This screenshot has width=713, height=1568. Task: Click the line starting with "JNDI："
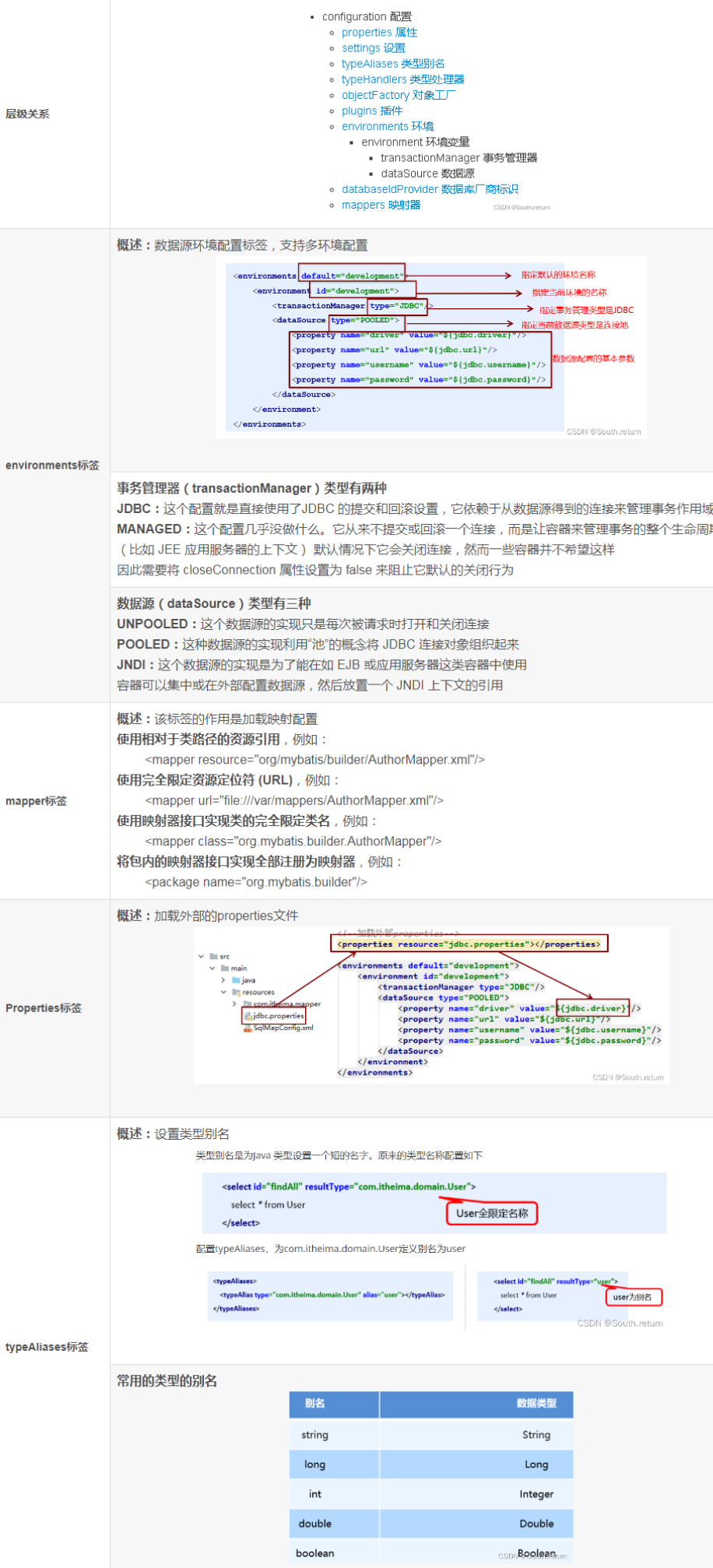[x=321, y=665]
